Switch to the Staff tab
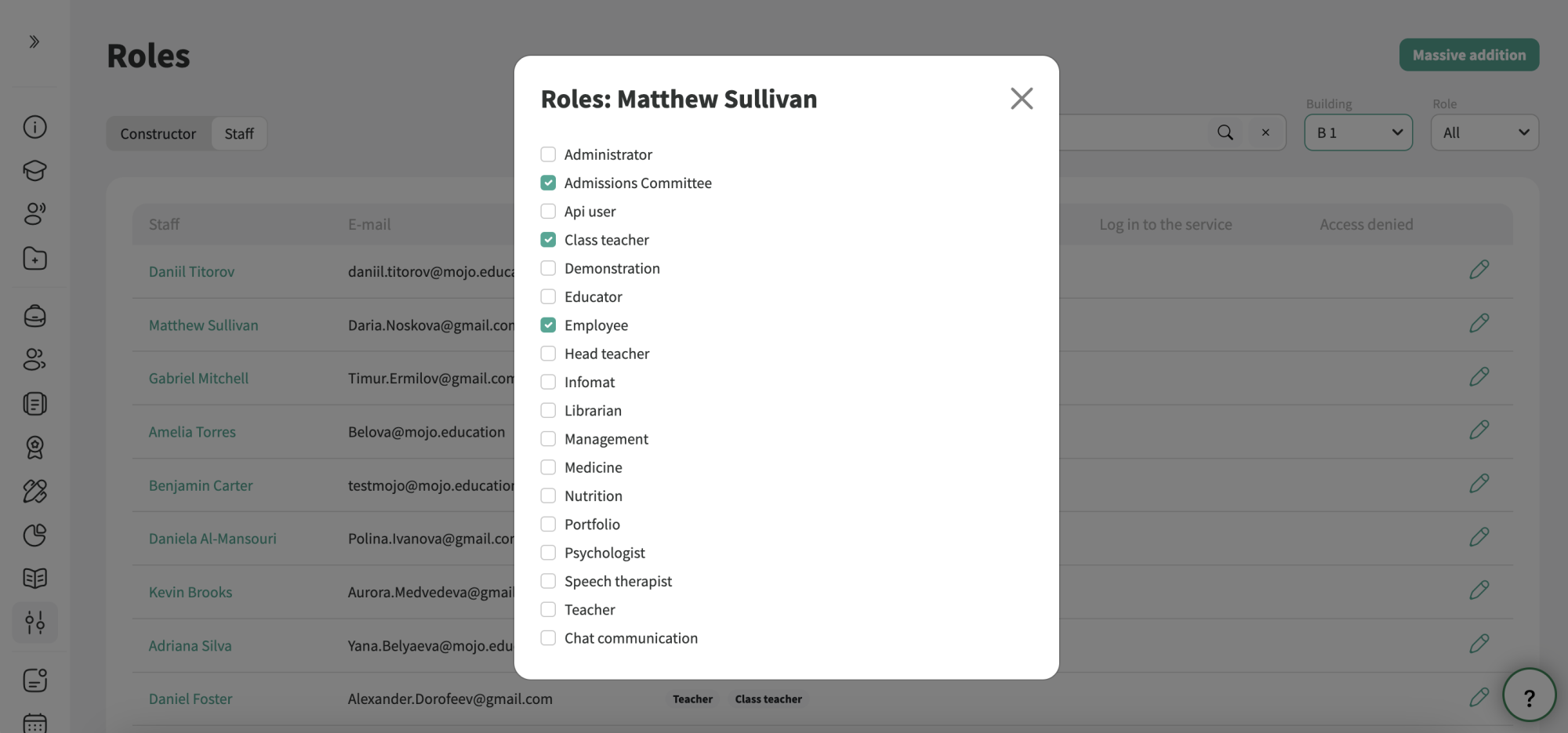 click(x=239, y=133)
